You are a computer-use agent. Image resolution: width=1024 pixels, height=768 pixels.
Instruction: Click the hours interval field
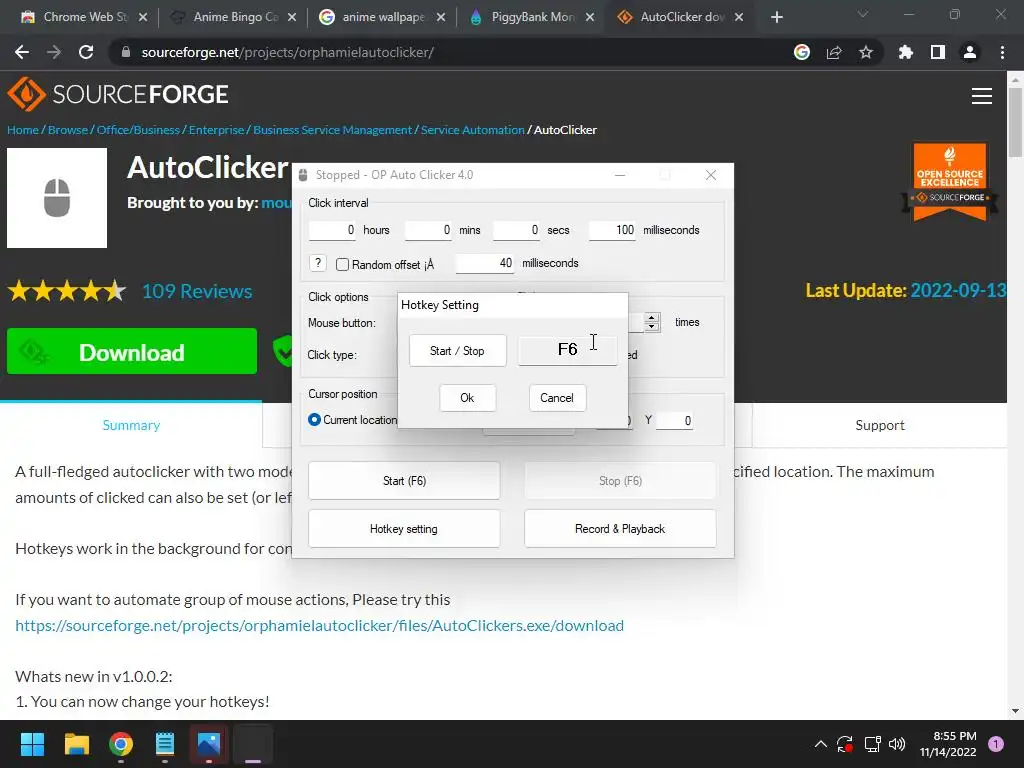[332, 230]
